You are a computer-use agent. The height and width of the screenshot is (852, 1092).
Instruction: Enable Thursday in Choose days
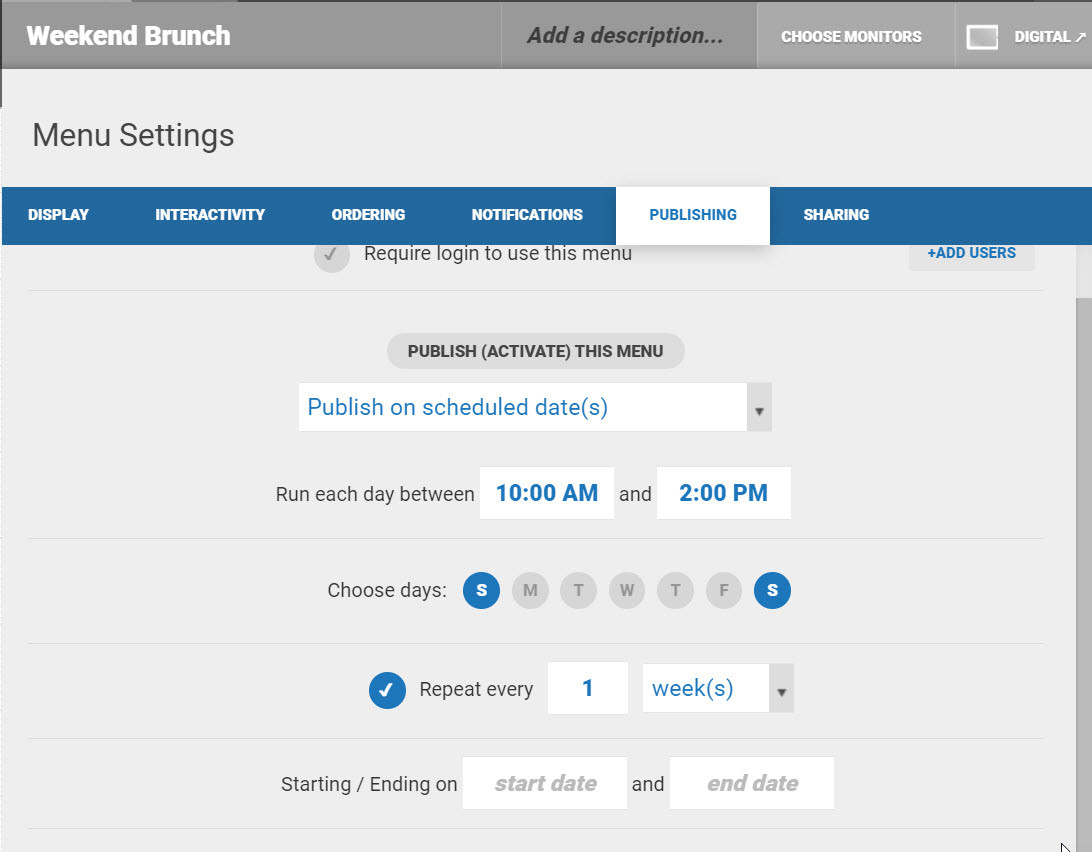[675, 590]
